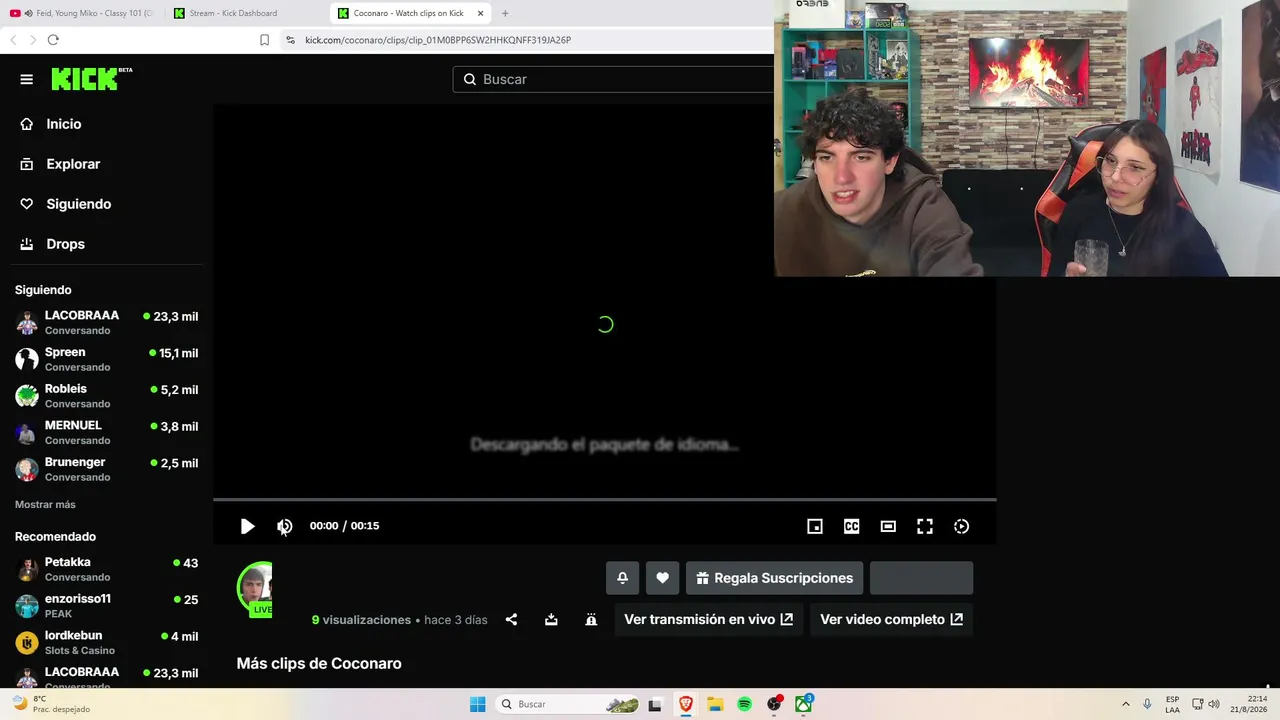Open Ver video completo link
Screen dimensions: 1280x720
(x=891, y=620)
